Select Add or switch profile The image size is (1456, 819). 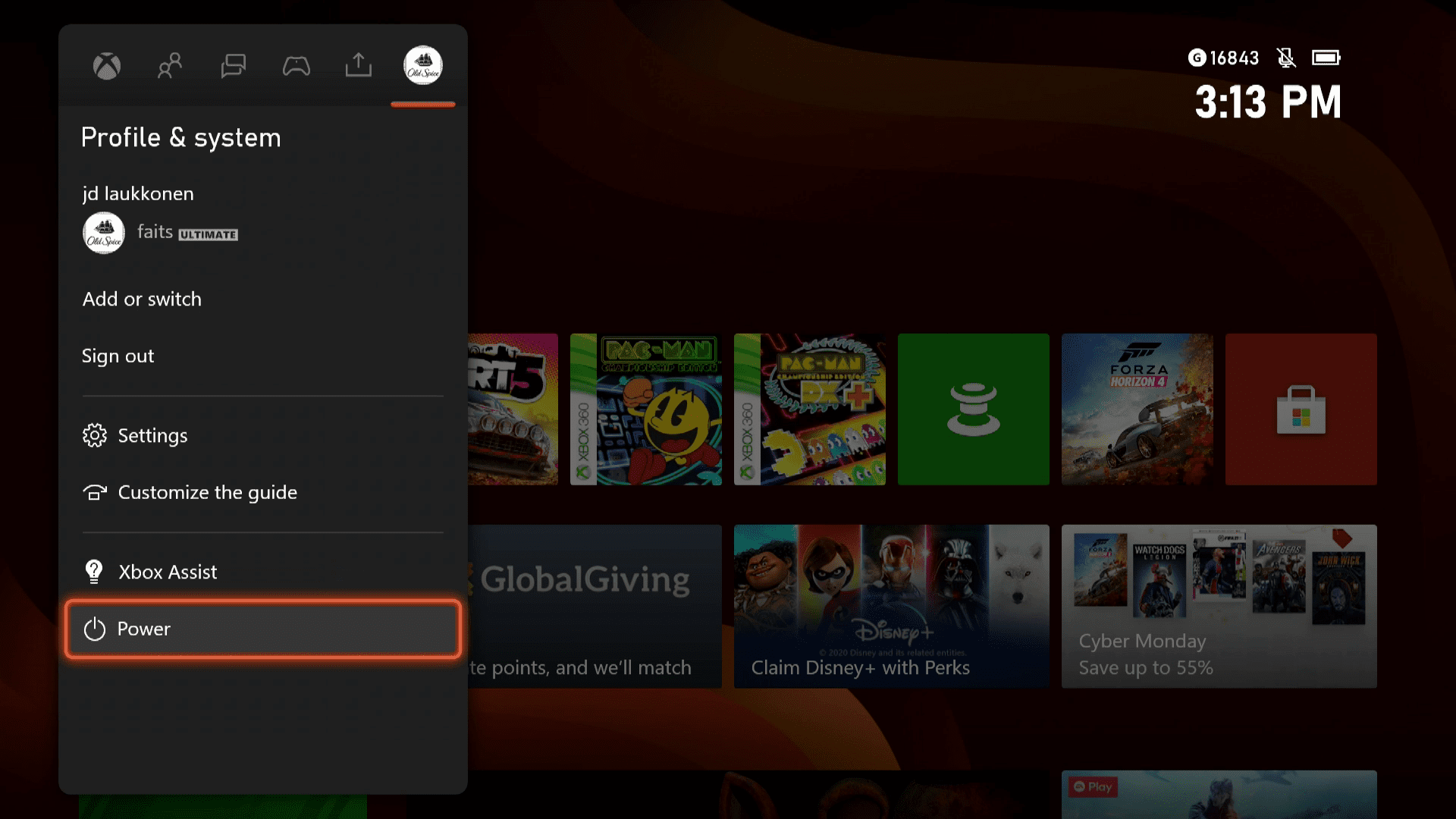coord(141,298)
